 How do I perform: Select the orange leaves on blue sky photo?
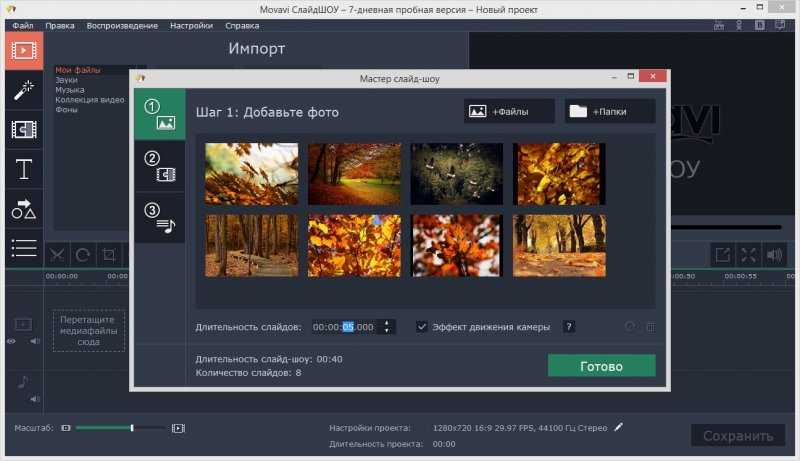coord(354,246)
